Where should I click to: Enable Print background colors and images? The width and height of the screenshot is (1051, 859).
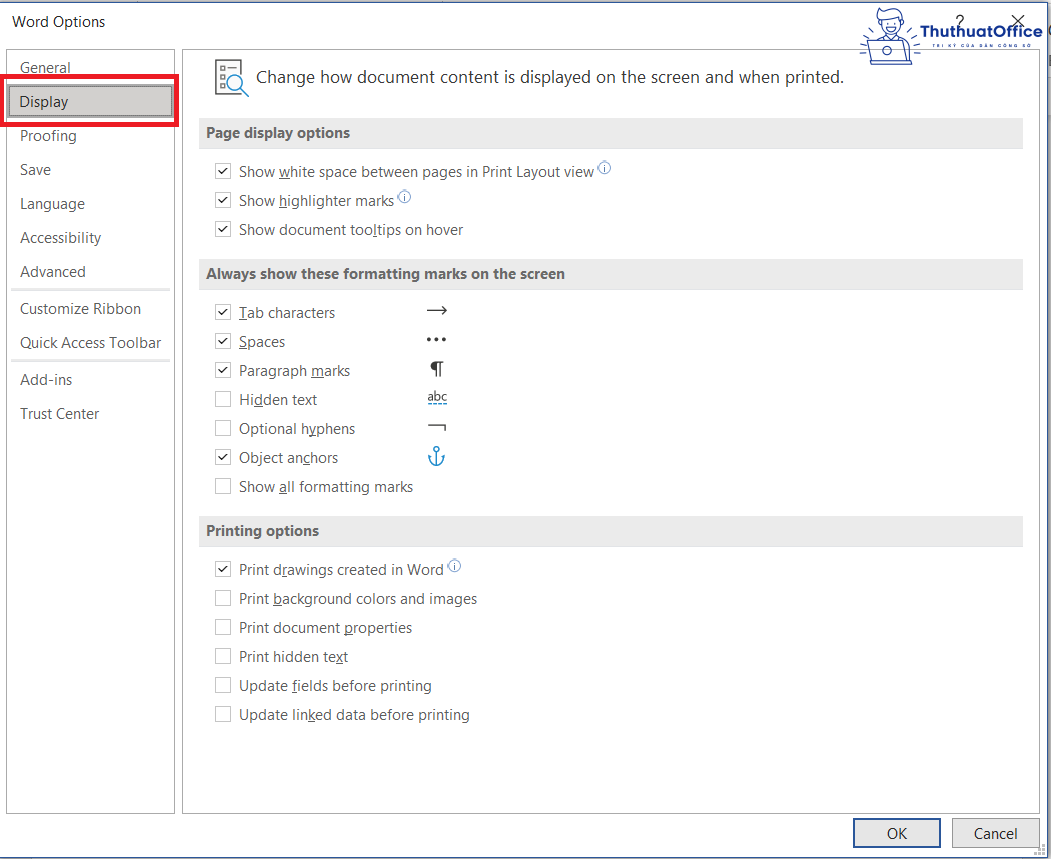(x=223, y=598)
